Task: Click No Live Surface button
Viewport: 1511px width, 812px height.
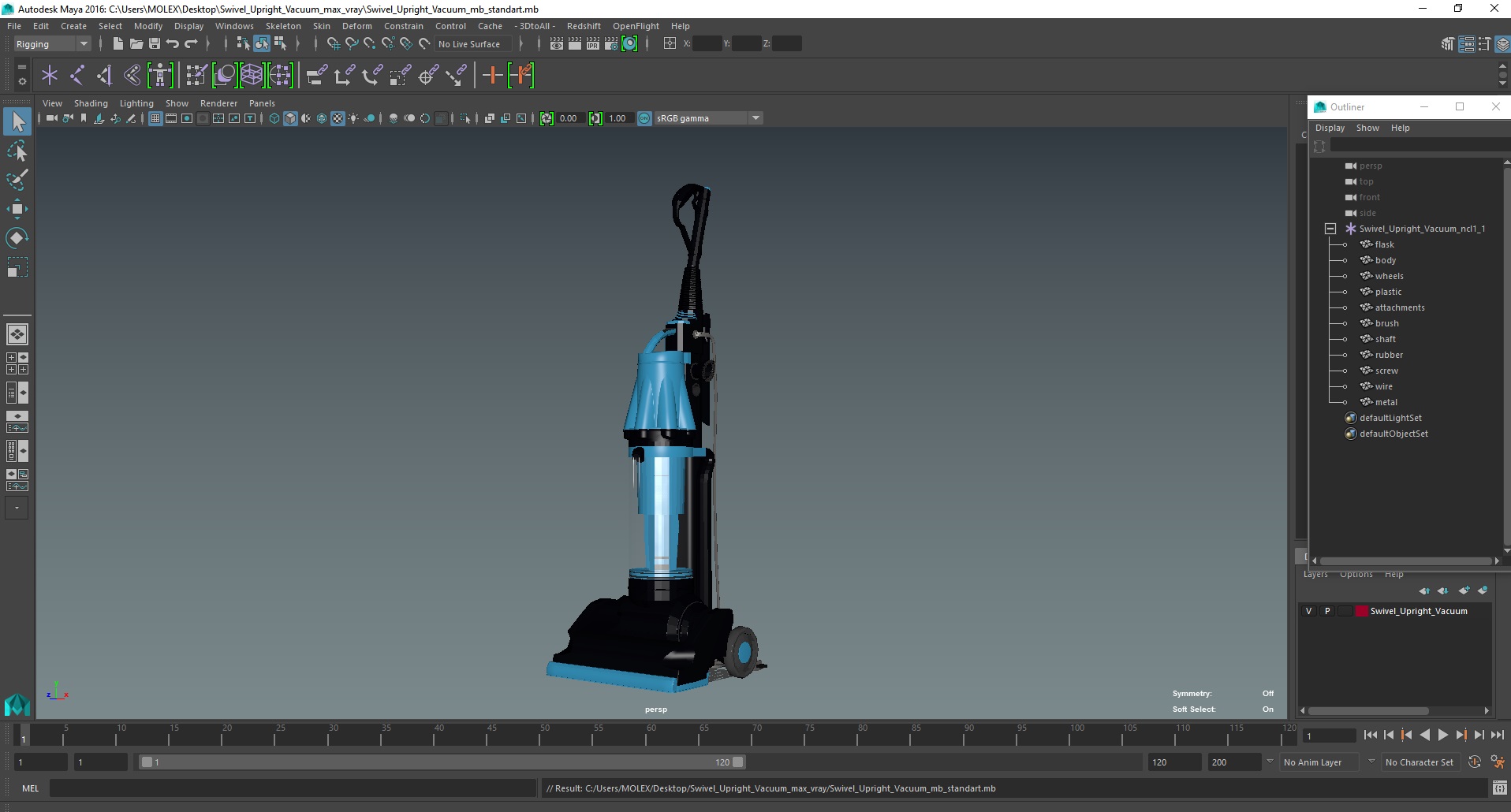Action: tap(474, 44)
